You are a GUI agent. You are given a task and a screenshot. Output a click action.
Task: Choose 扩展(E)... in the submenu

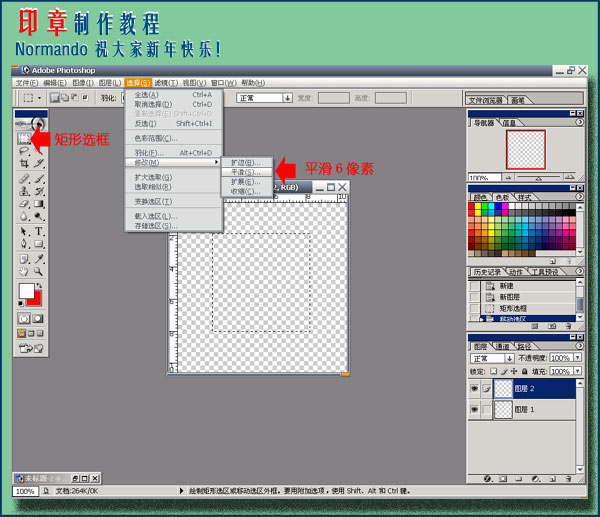[x=247, y=182]
